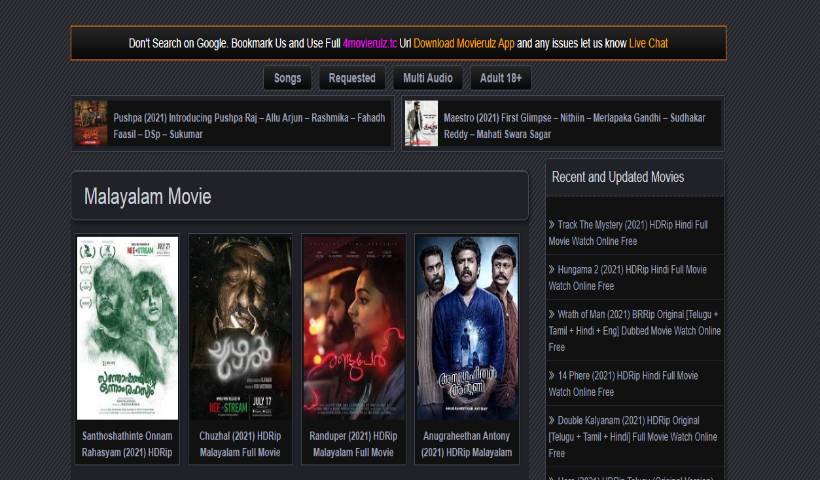Click Randuper (2021) HDRip Malayalam title
The image size is (820, 480).
click(x=353, y=444)
